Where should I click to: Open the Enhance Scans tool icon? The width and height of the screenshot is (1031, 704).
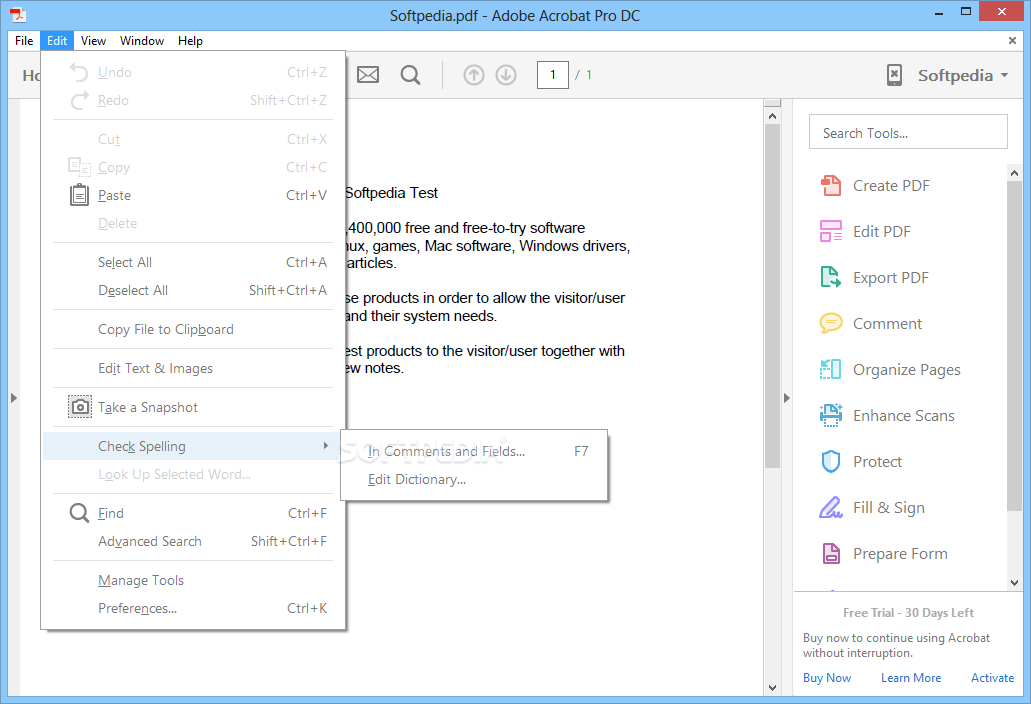coord(830,415)
